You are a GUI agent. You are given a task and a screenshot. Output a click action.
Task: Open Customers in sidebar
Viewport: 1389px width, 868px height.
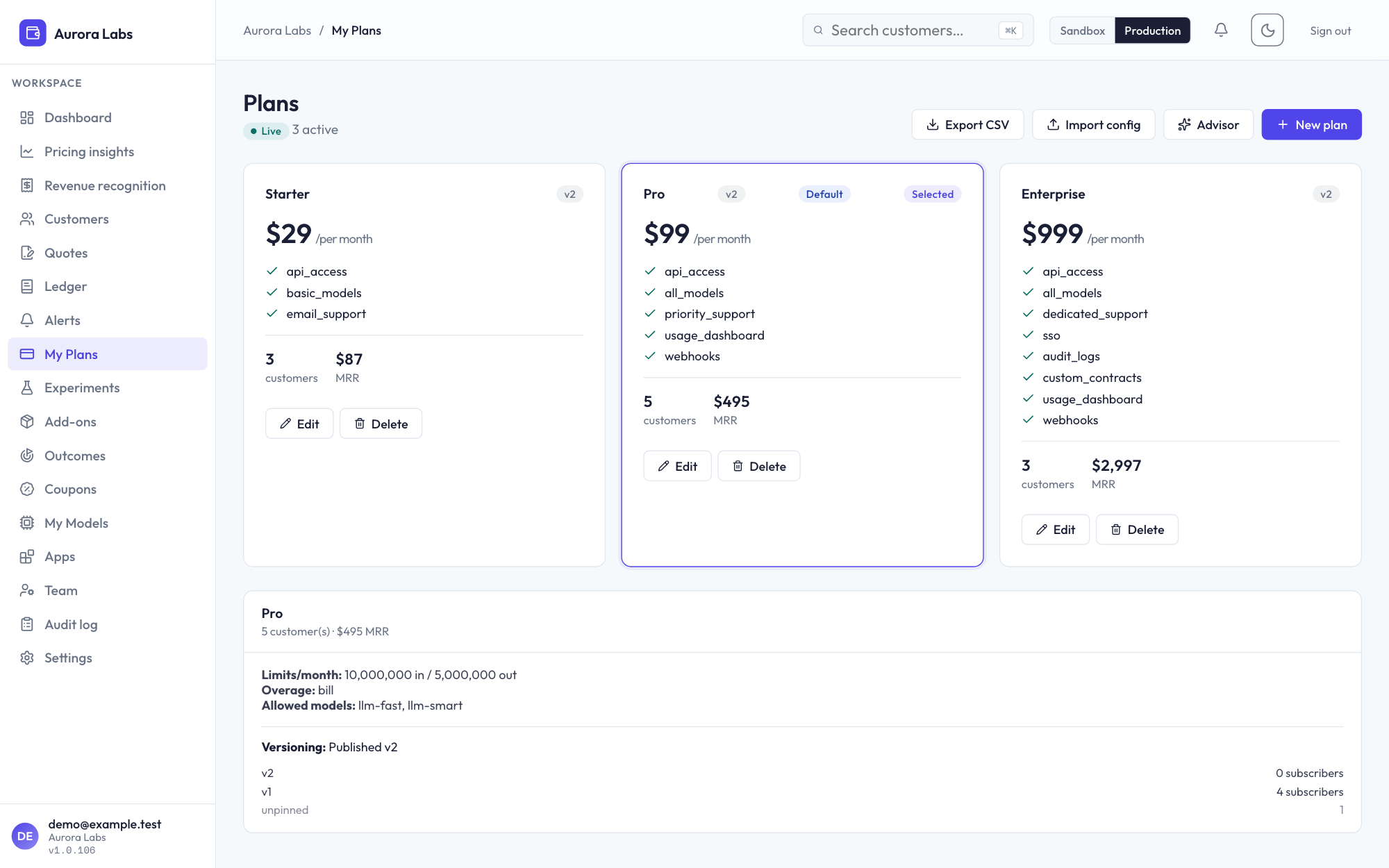[108, 219]
